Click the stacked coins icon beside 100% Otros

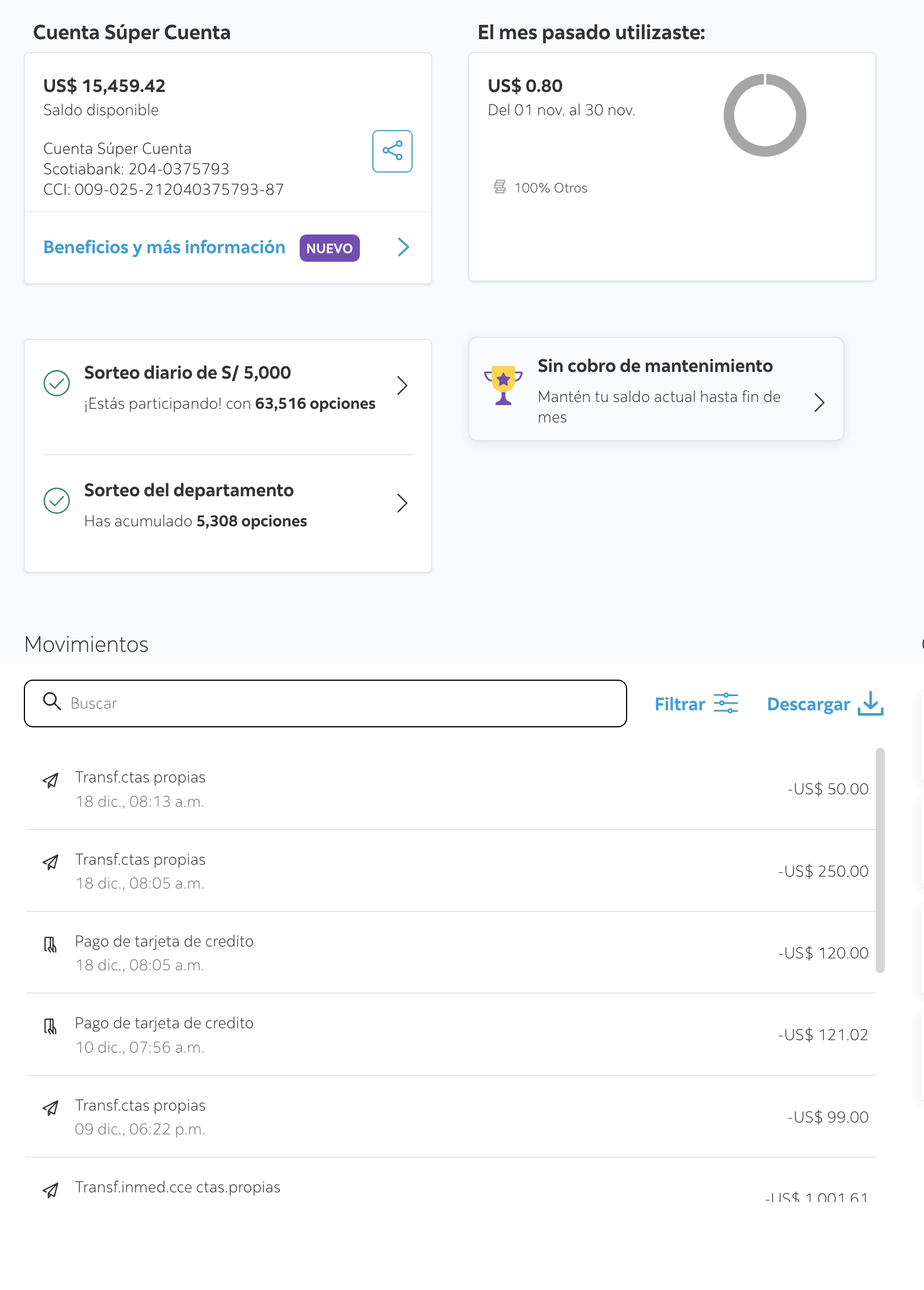click(499, 187)
